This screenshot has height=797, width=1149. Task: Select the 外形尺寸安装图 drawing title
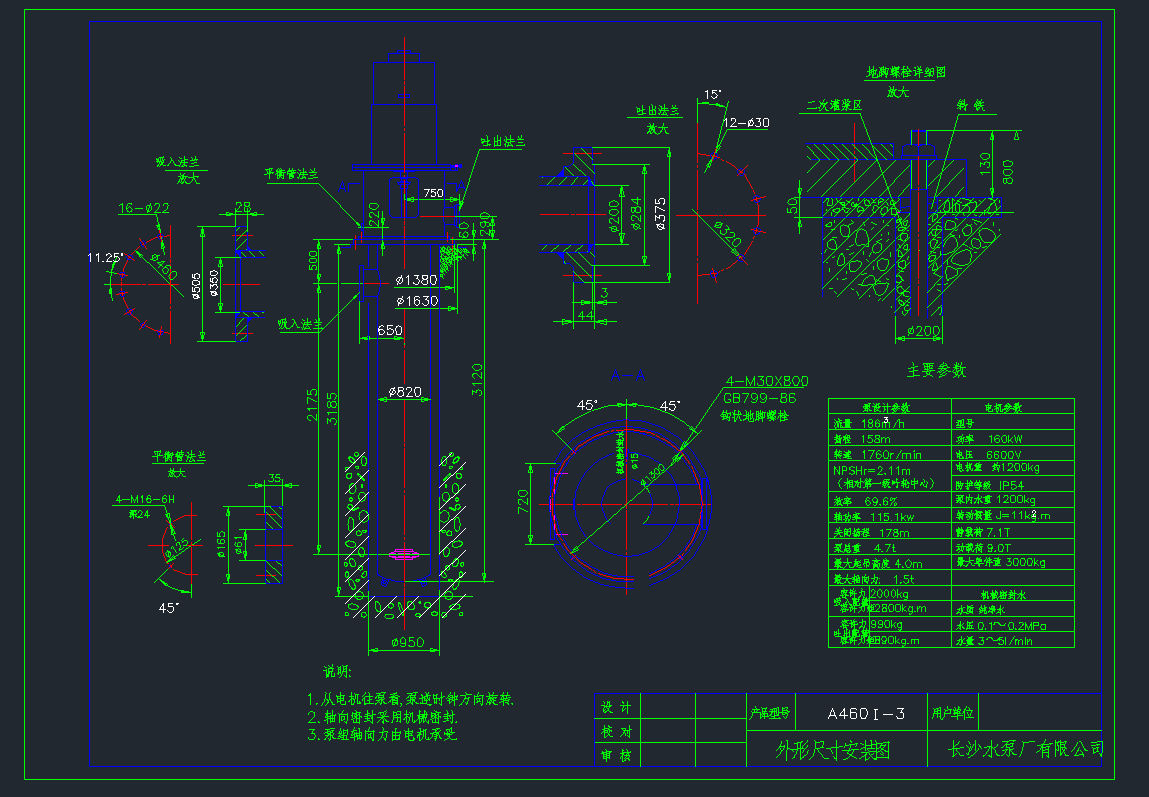[x=833, y=749]
